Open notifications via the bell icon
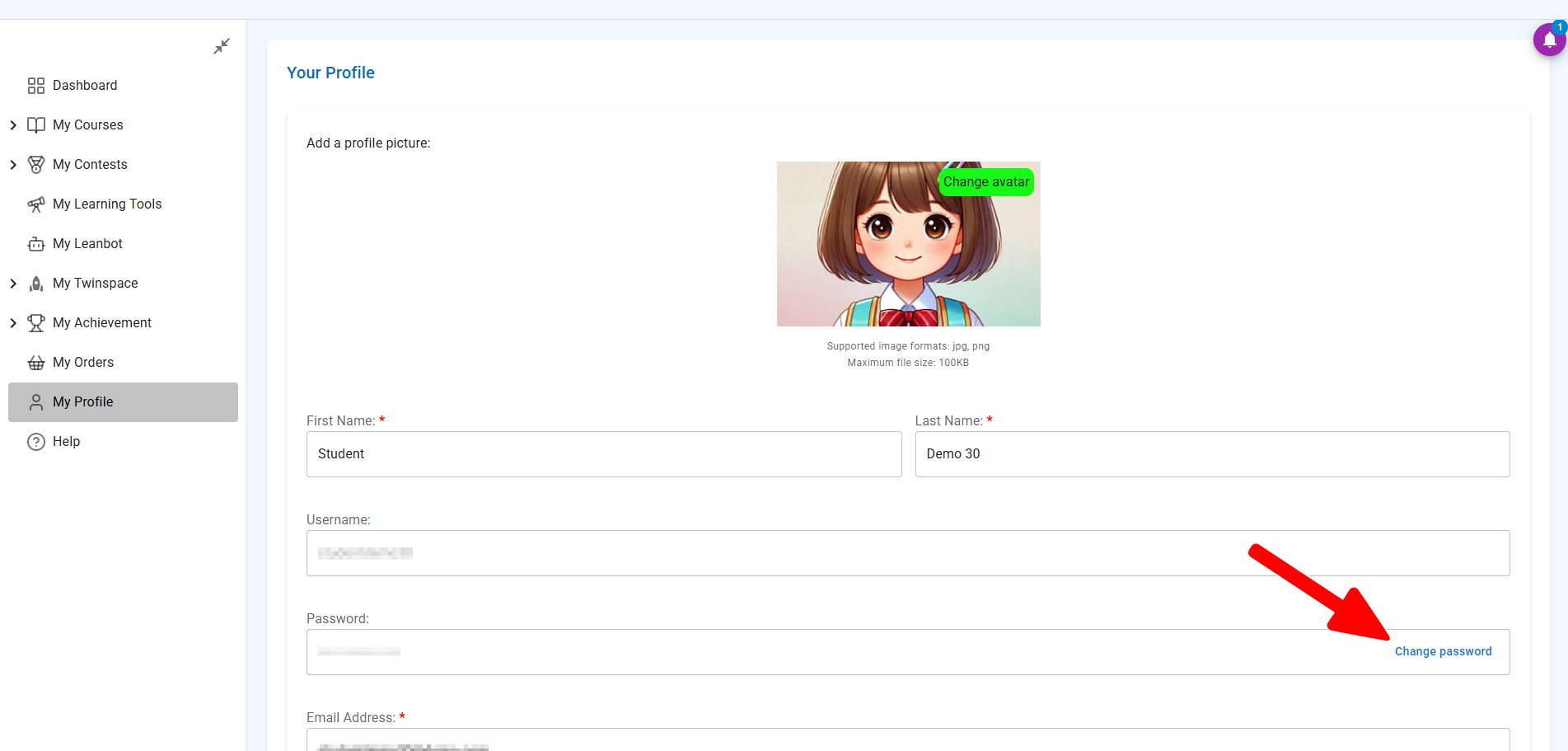The width and height of the screenshot is (1568, 751). pyautogui.click(x=1548, y=40)
